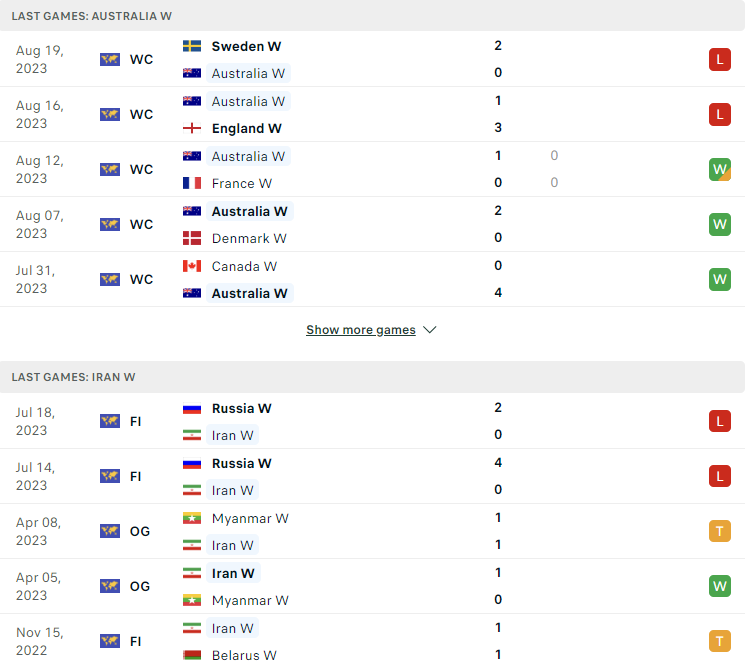745x662 pixels.
Task: Open the Aug 16, 2023 match row date
Action: [39, 115]
